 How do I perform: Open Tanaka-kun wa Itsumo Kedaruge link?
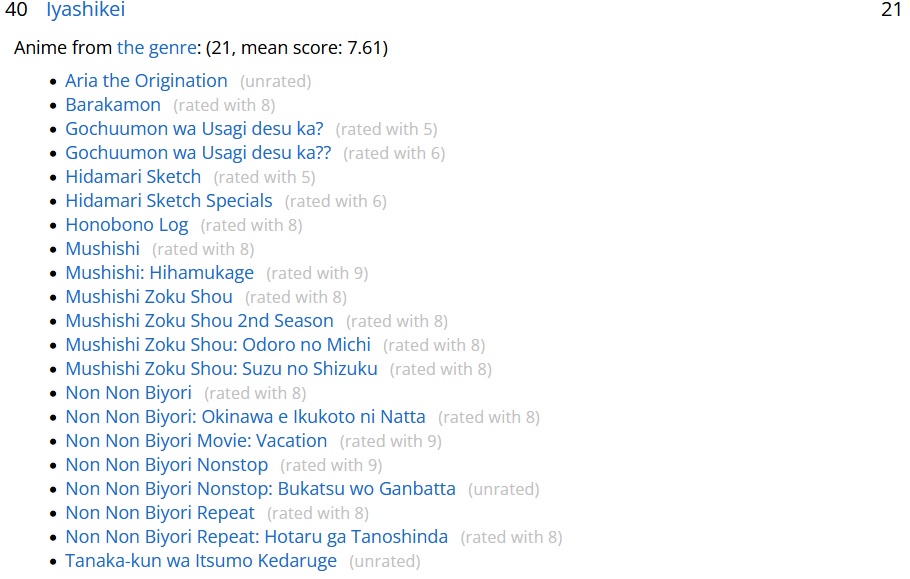(x=201, y=561)
